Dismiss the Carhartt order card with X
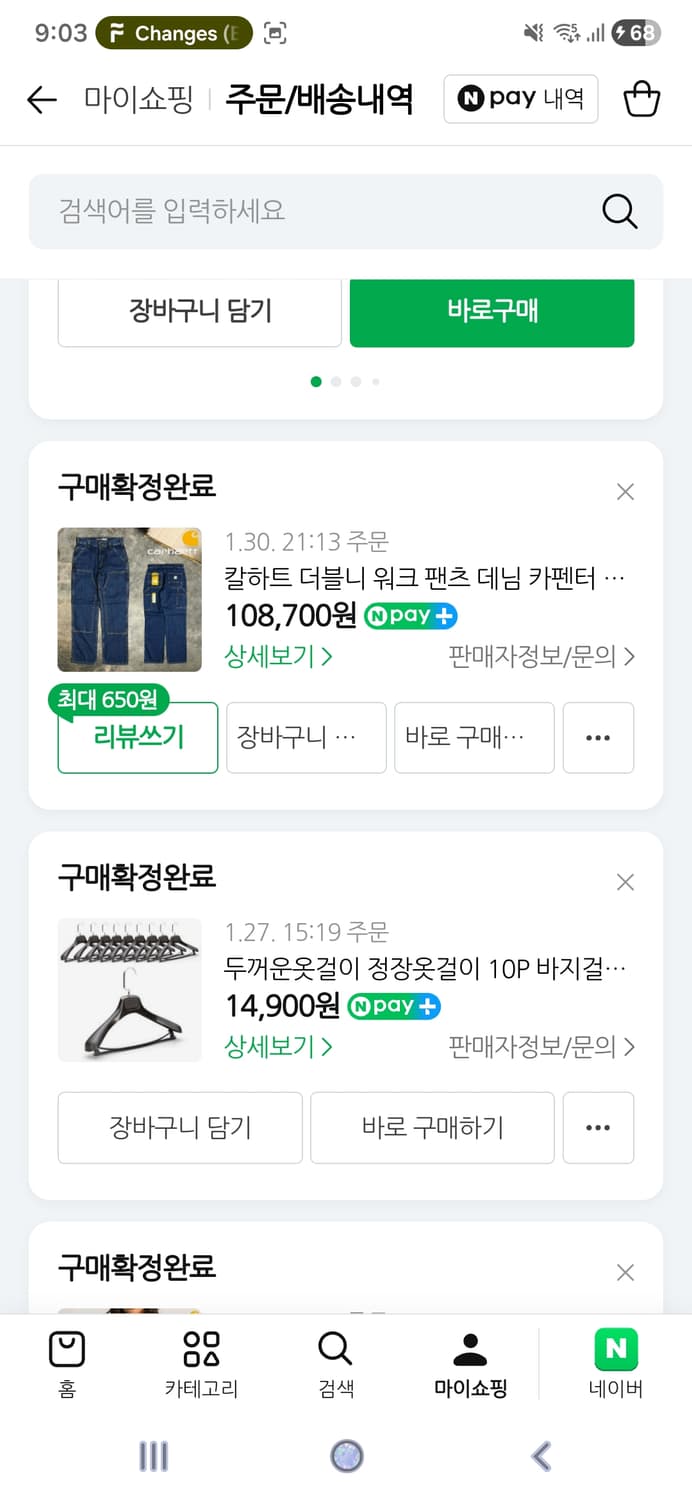 625,491
